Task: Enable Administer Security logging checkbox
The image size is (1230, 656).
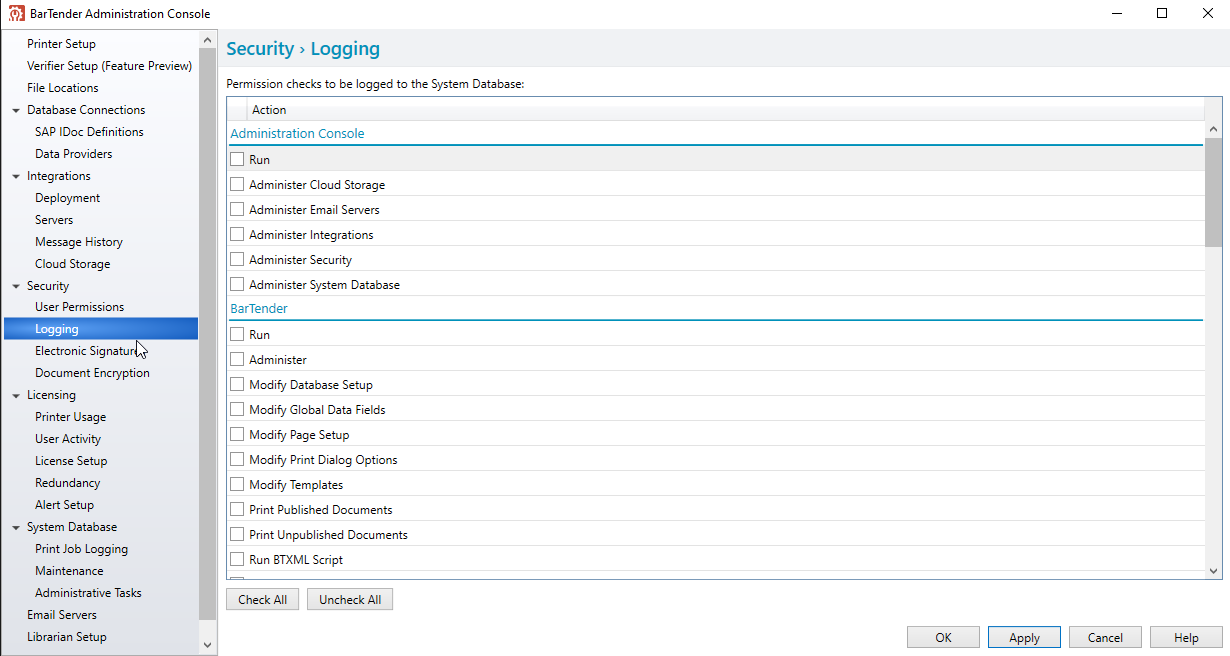Action: click(x=237, y=259)
